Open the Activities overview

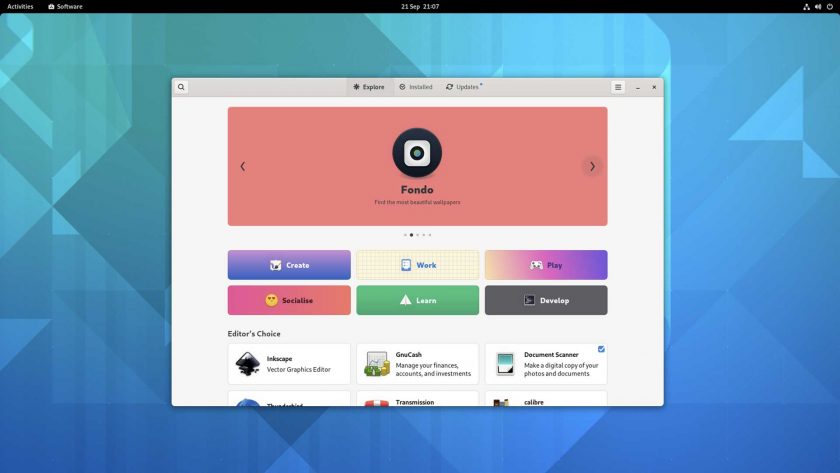pos(20,6)
